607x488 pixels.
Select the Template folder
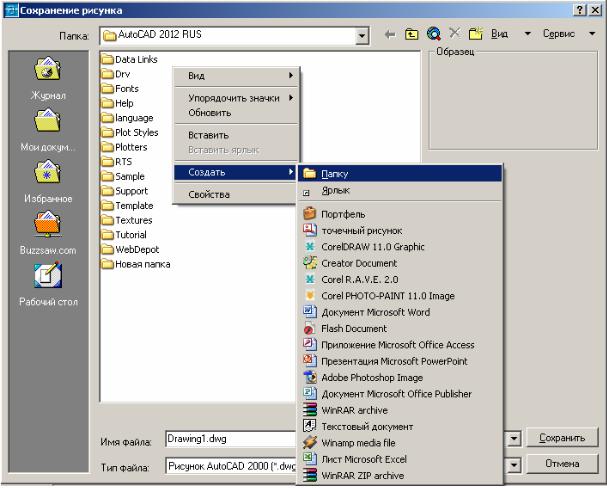pos(127,205)
